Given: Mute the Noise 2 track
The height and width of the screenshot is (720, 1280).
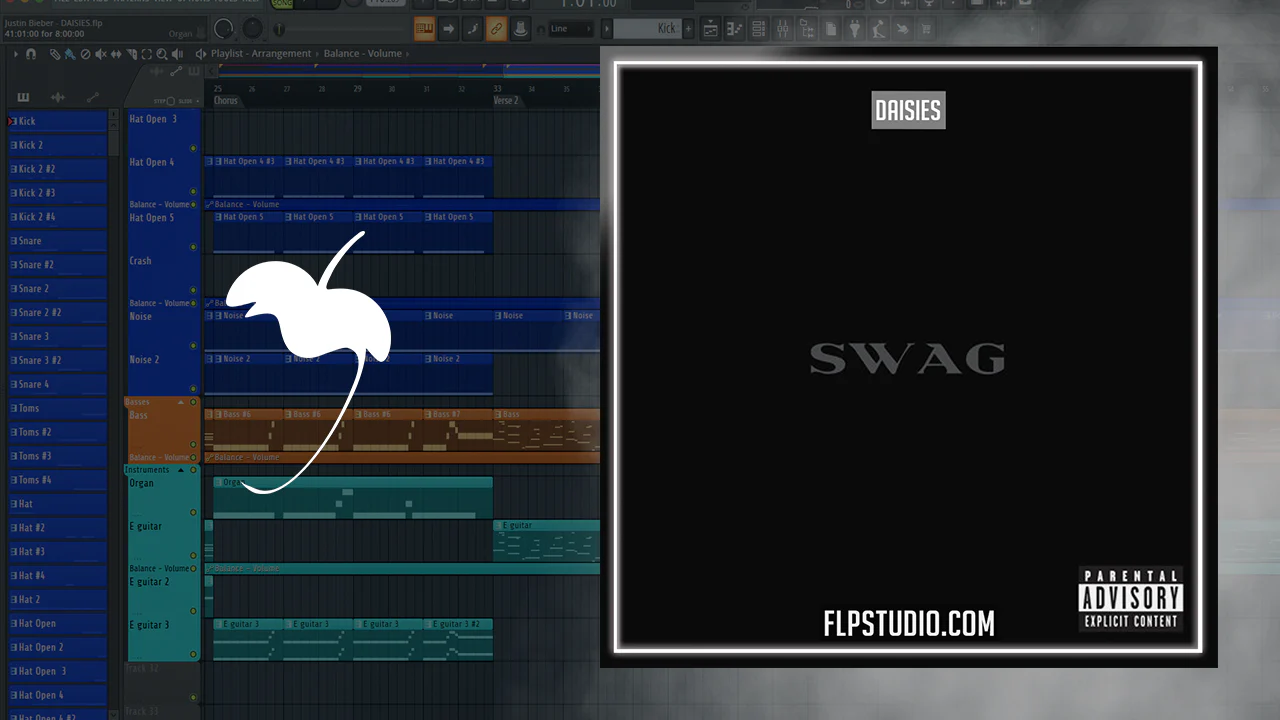Looking at the screenshot, I should (x=193, y=389).
